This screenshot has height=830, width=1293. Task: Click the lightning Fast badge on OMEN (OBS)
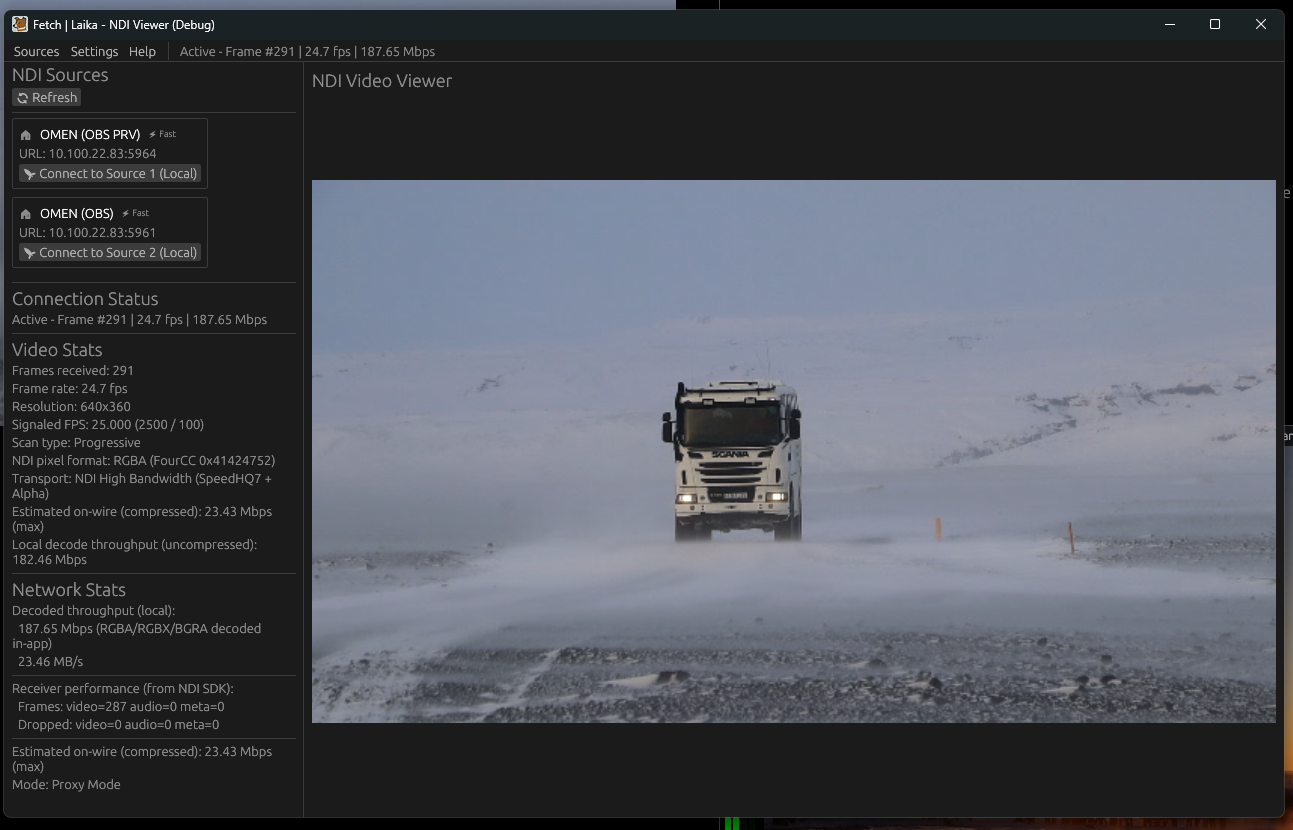click(135, 213)
